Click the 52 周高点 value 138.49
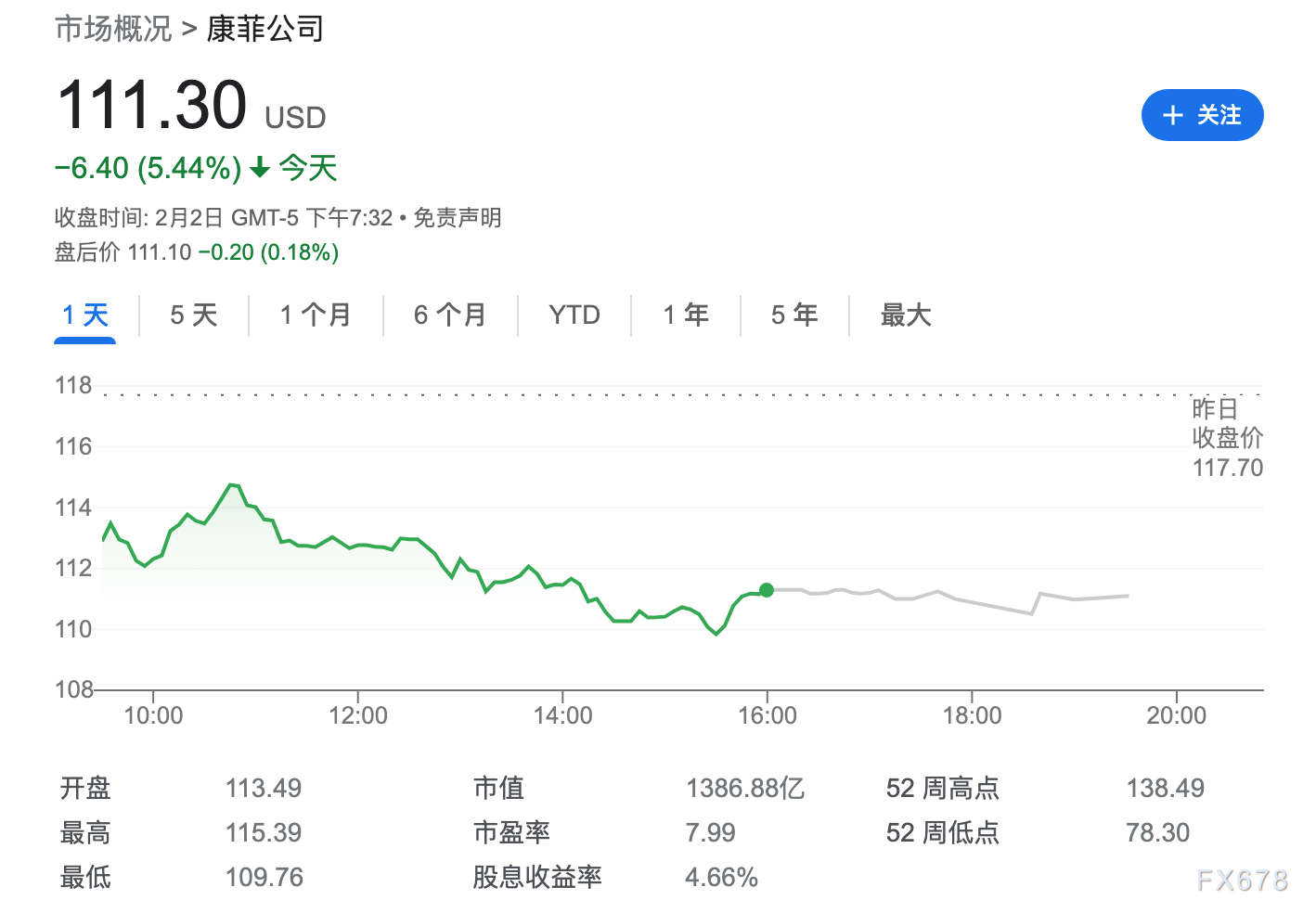The height and width of the screenshot is (913, 1316). click(1165, 789)
